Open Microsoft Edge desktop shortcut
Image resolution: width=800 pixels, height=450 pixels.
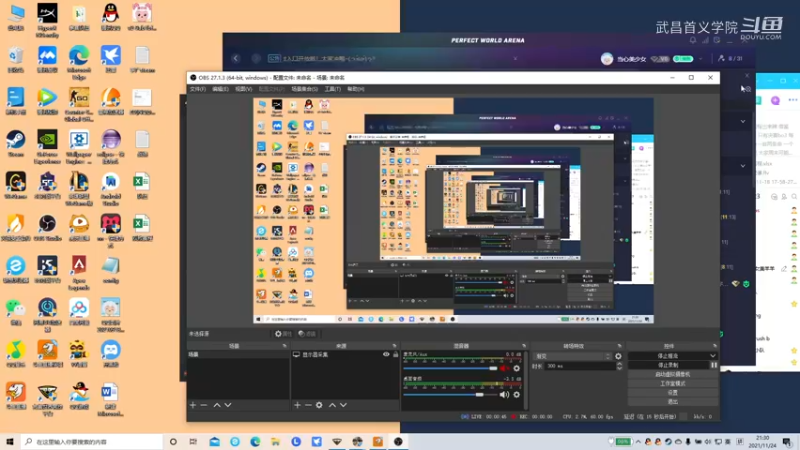click(x=79, y=62)
